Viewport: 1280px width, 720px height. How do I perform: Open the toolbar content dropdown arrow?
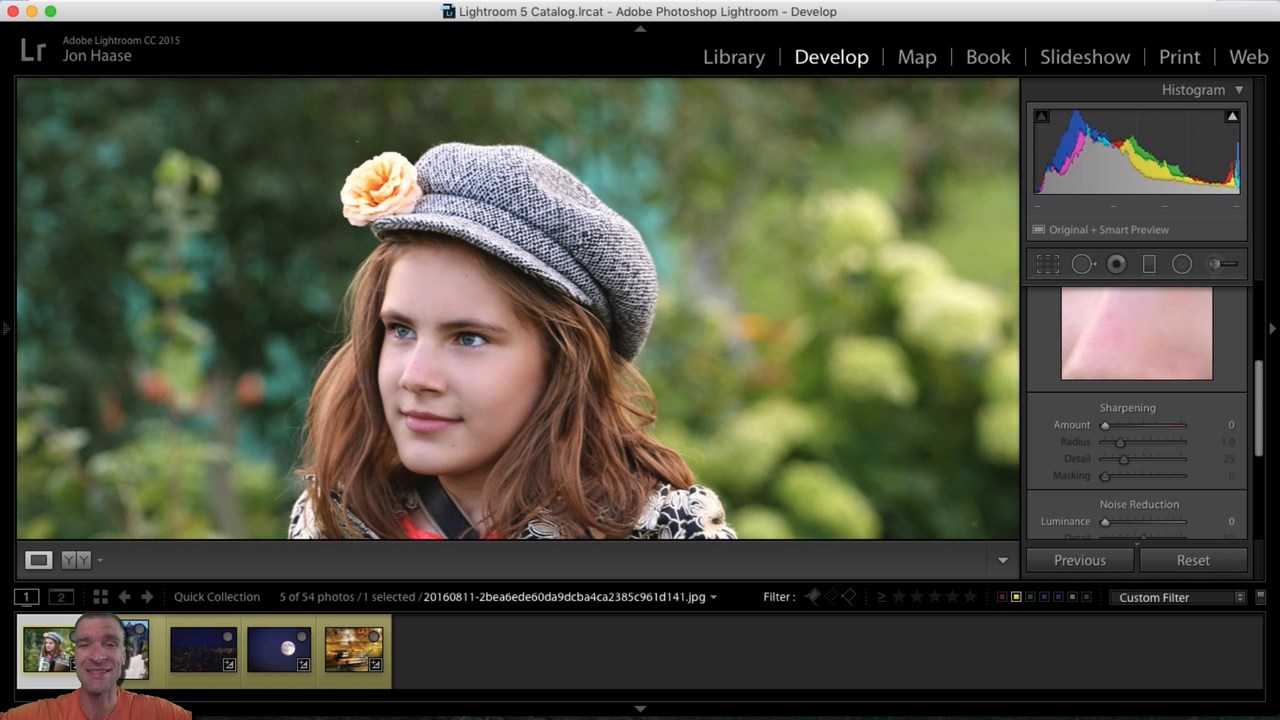[1003, 561]
